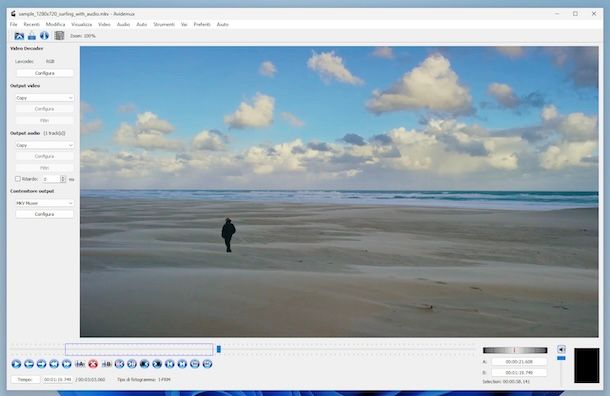
Task: Jump to the previous keyframe with double-left arrows
Action: pyautogui.click(x=54, y=364)
